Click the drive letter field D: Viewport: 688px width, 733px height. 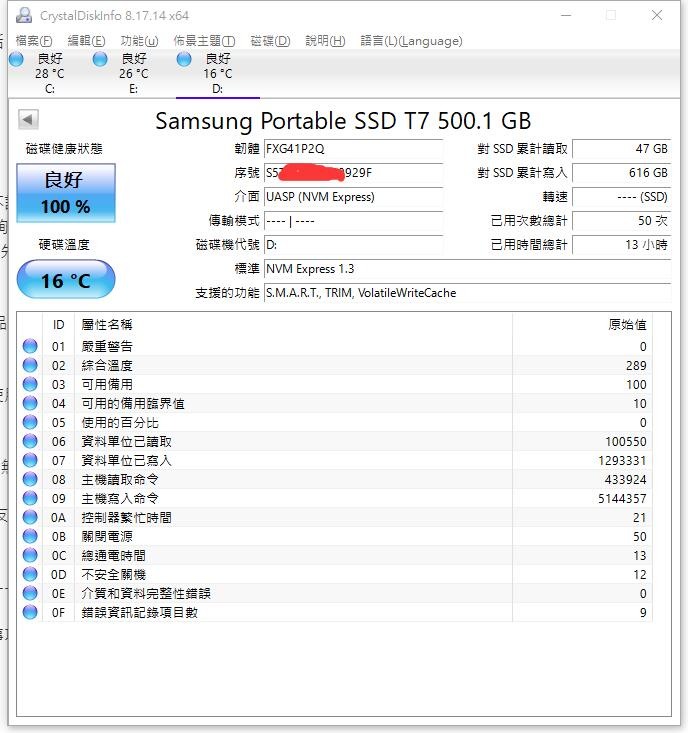pyautogui.click(x=353, y=244)
